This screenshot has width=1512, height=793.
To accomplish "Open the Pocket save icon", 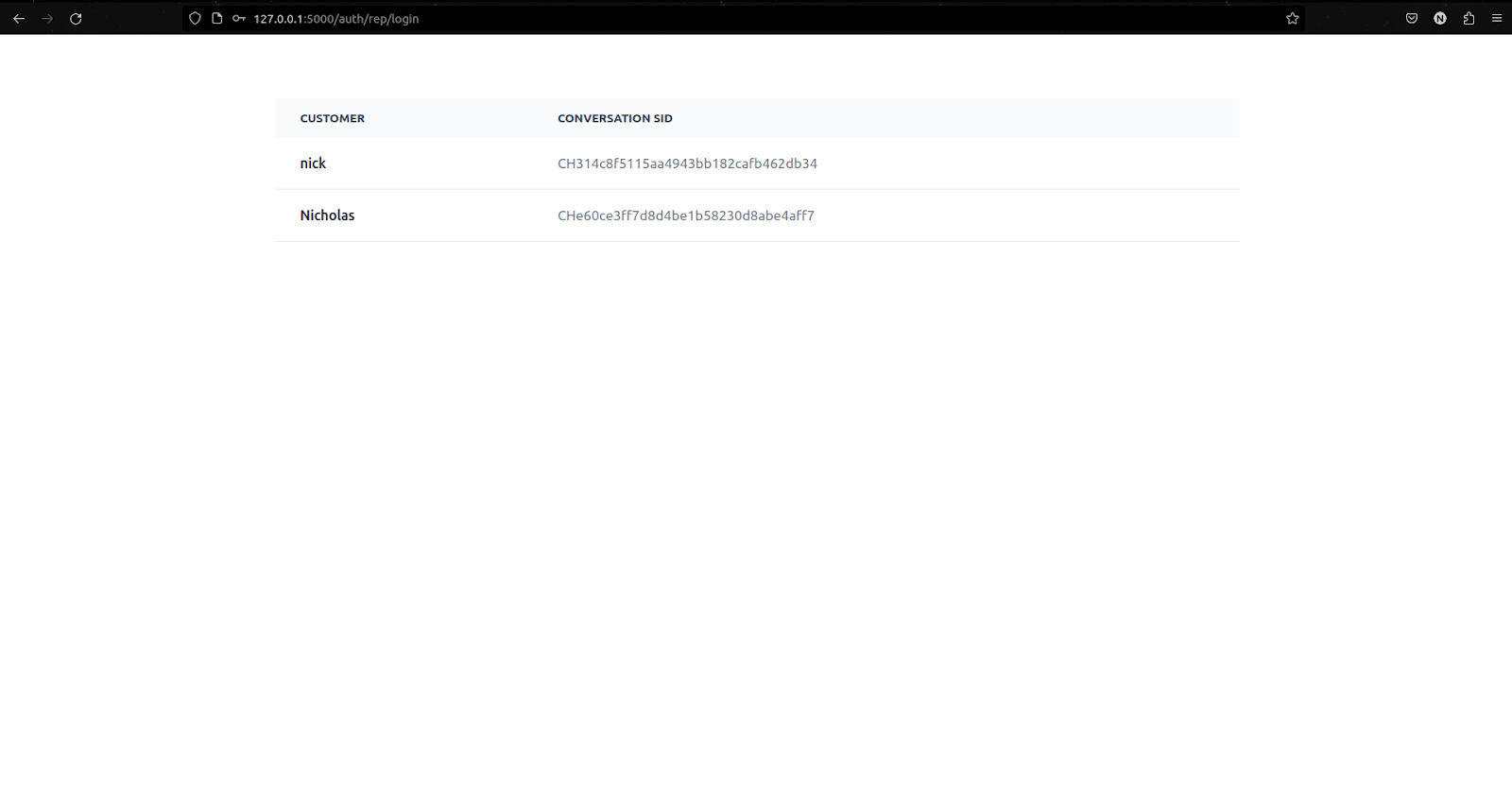I will pyautogui.click(x=1412, y=18).
